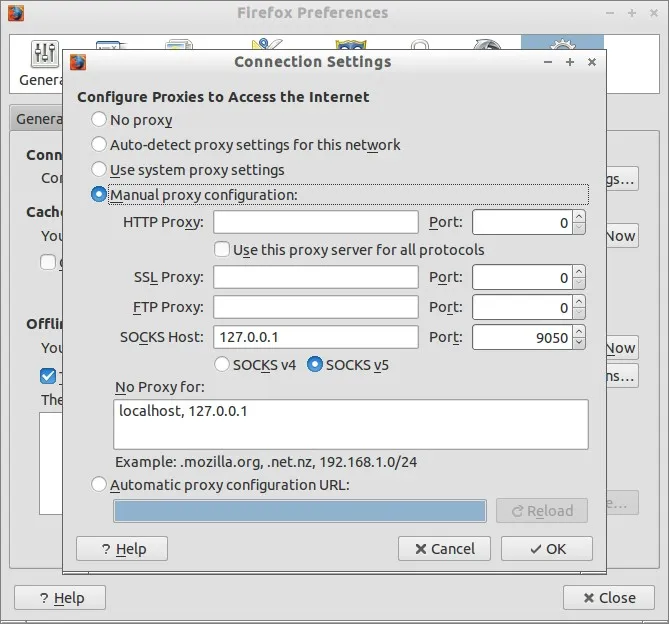The width and height of the screenshot is (669, 624).
Task: Click the FTP Proxy text field
Action: tap(316, 307)
